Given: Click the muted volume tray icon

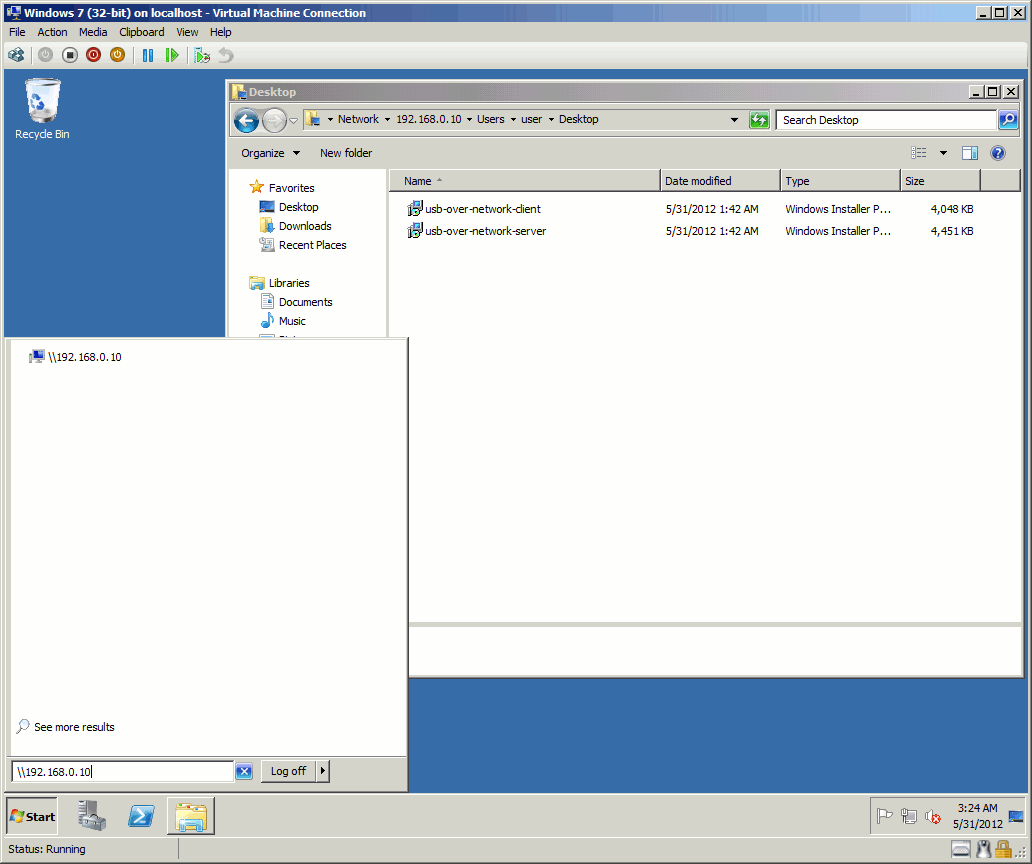Looking at the screenshot, I should tap(933, 817).
